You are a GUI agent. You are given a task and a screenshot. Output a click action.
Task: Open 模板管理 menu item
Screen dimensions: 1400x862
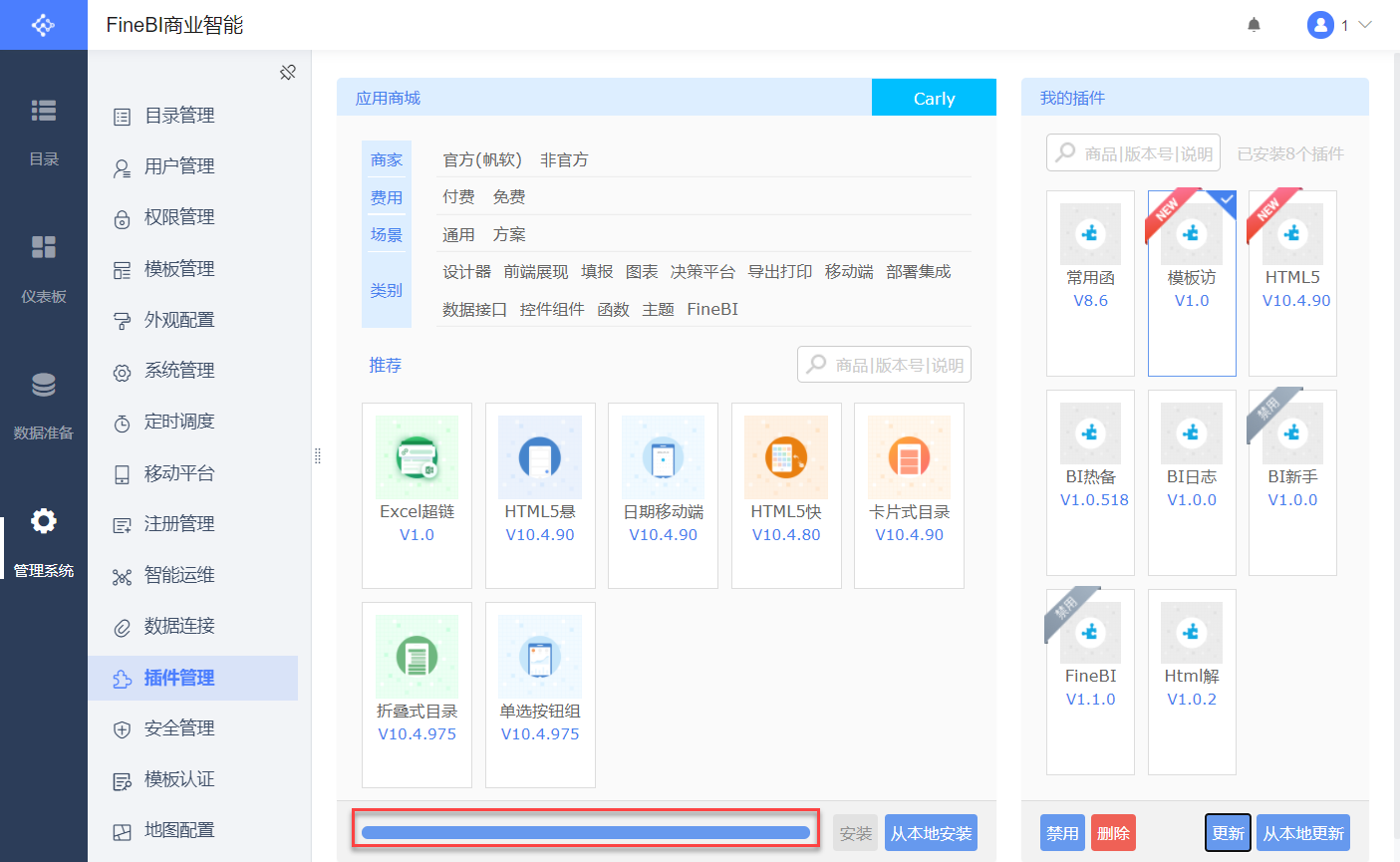pos(192,269)
